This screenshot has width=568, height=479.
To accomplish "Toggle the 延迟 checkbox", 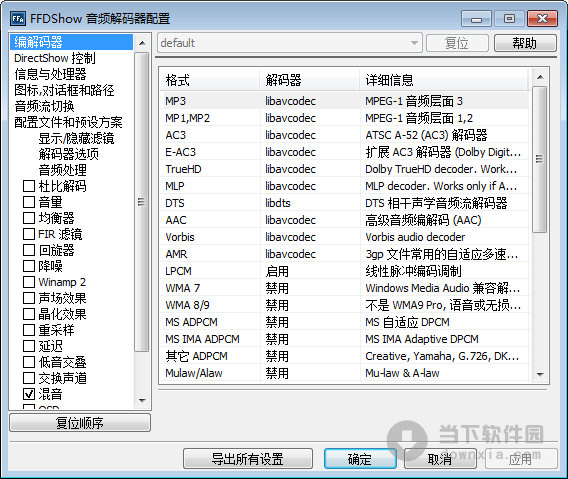I will (29, 346).
